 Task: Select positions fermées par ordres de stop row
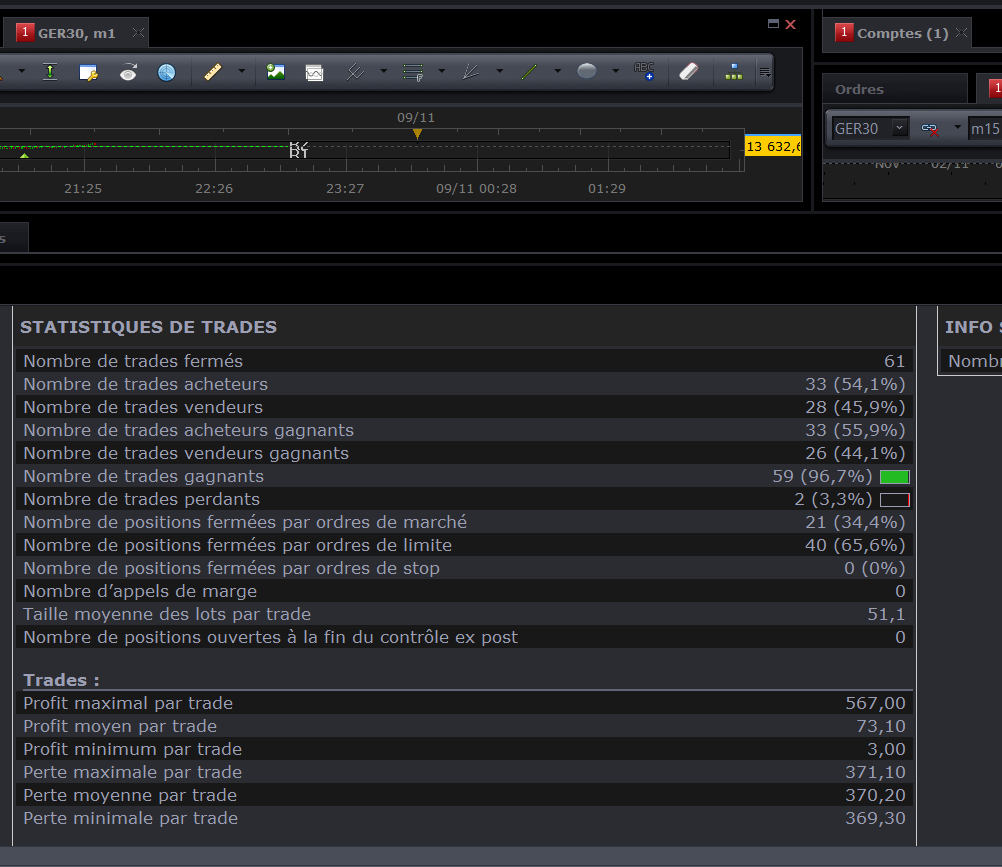pos(465,568)
